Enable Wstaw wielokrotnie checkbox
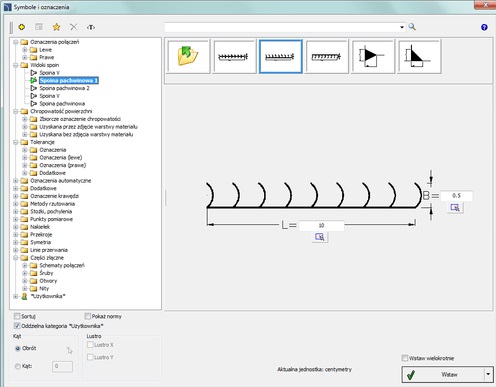This screenshot has width=496, height=387. pos(405,358)
